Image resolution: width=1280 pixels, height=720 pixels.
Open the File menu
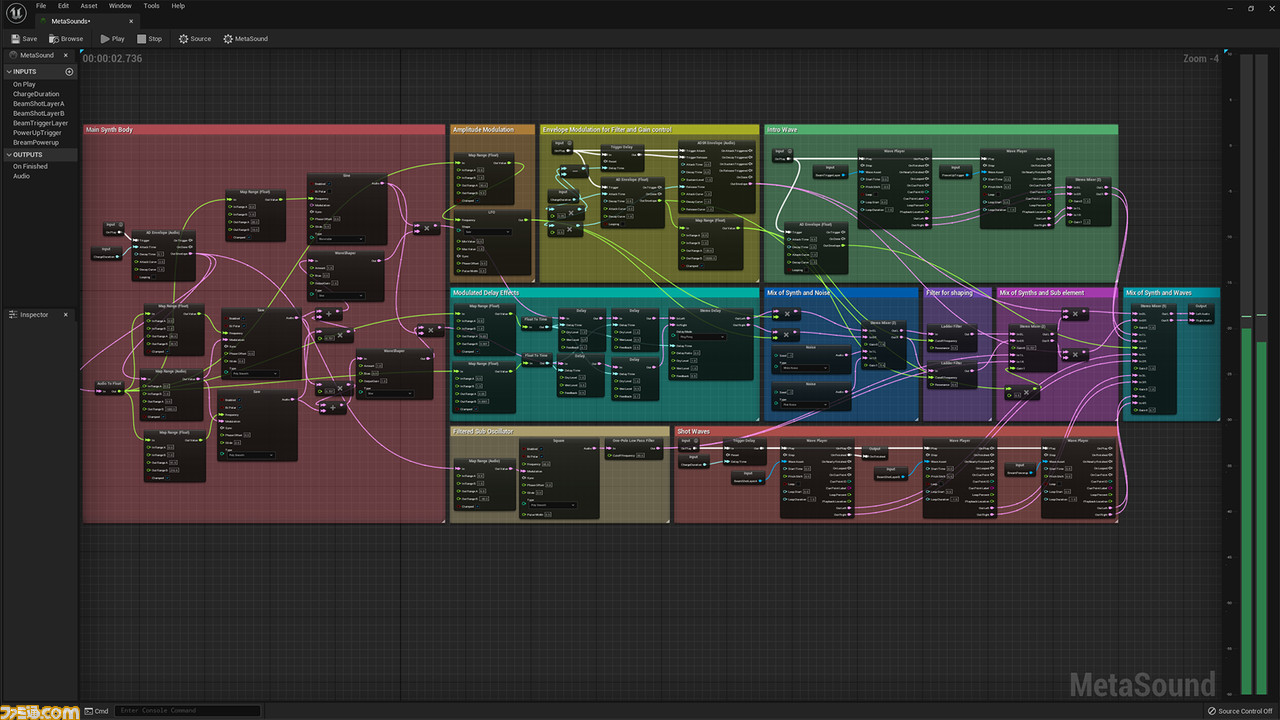(x=41, y=6)
